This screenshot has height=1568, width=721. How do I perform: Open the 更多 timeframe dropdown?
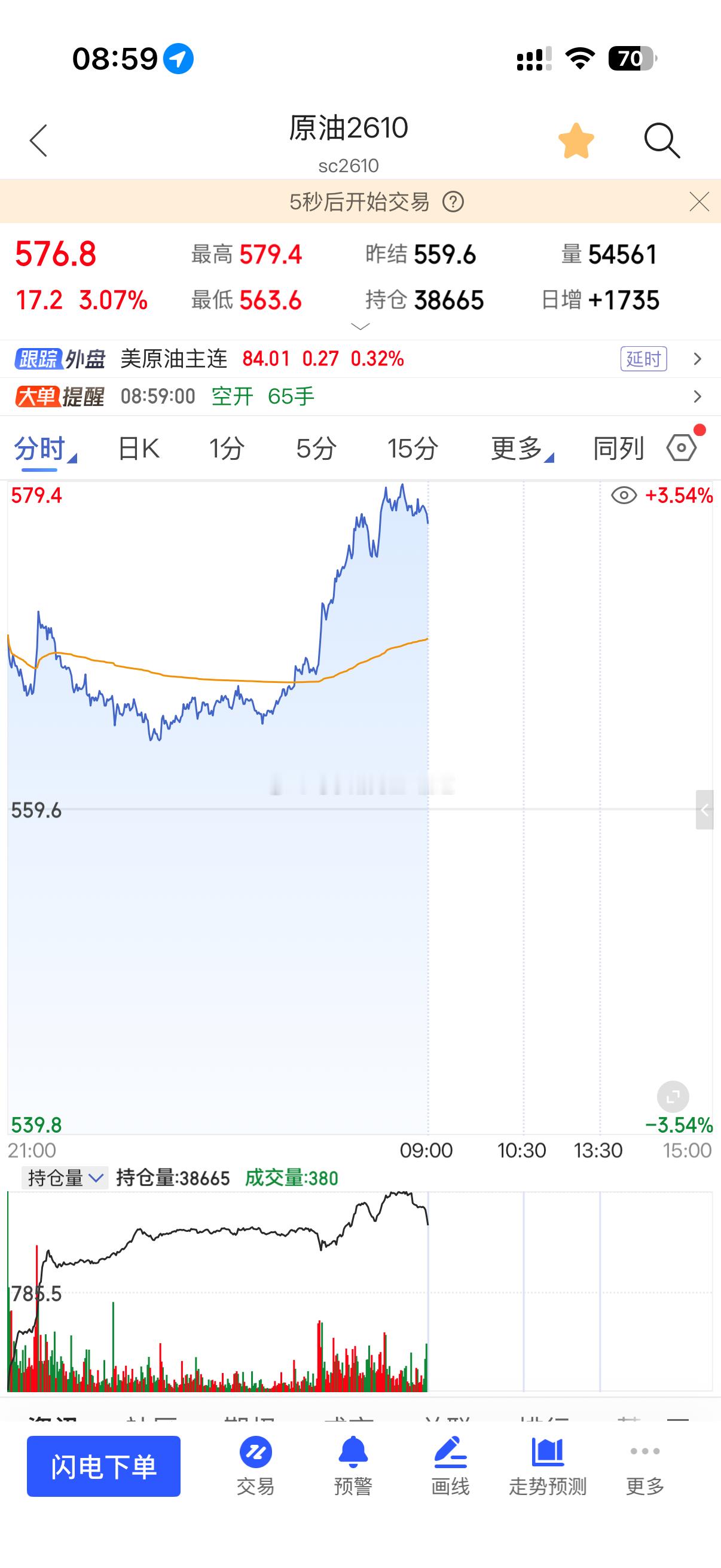[522, 449]
